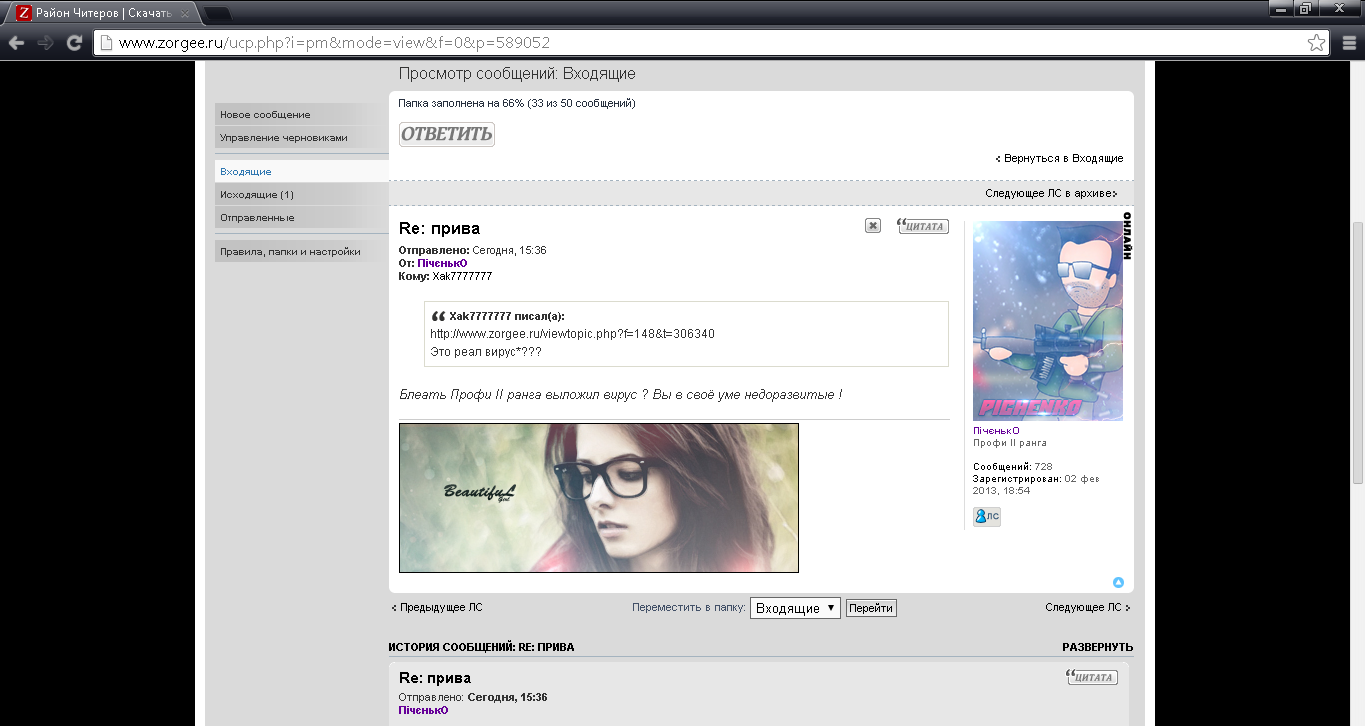
Task: Click the 'ИСТОРИЯ СООБЩЕНИЙ: RE: ПРИВА' heading
Action: click(x=482, y=647)
